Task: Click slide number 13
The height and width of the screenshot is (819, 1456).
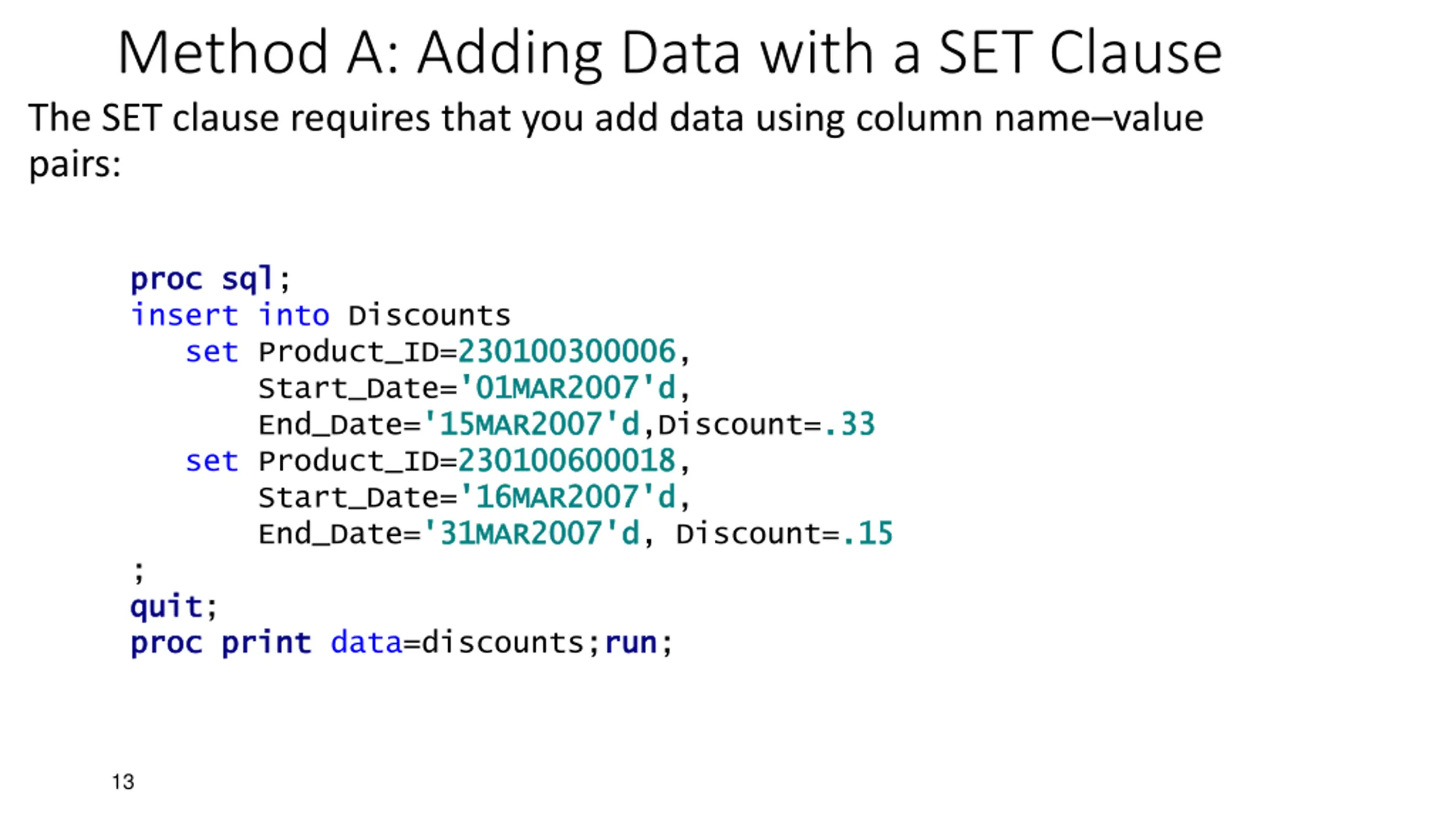Action: [x=123, y=782]
